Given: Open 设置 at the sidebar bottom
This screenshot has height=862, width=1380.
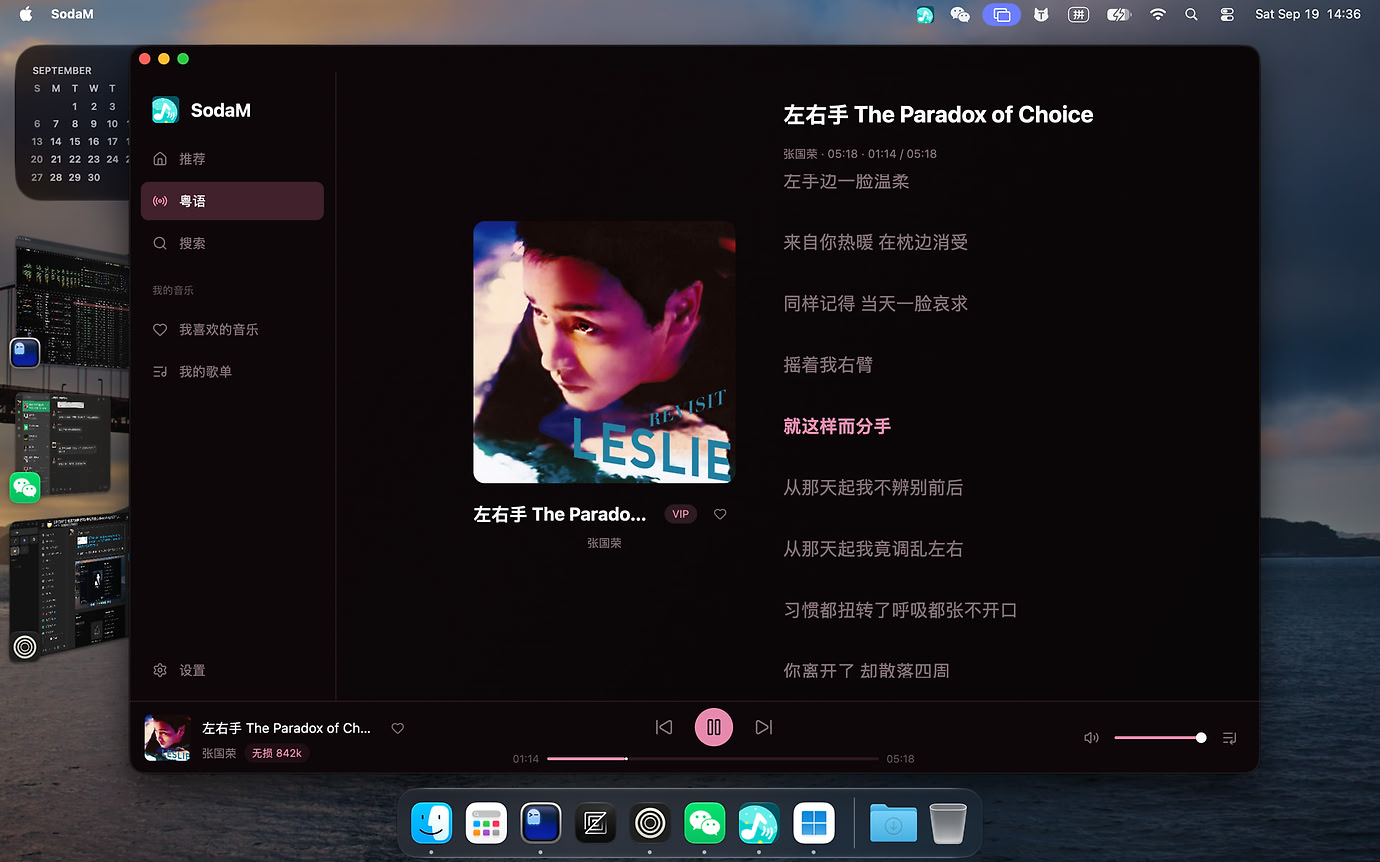Looking at the screenshot, I should pos(232,670).
